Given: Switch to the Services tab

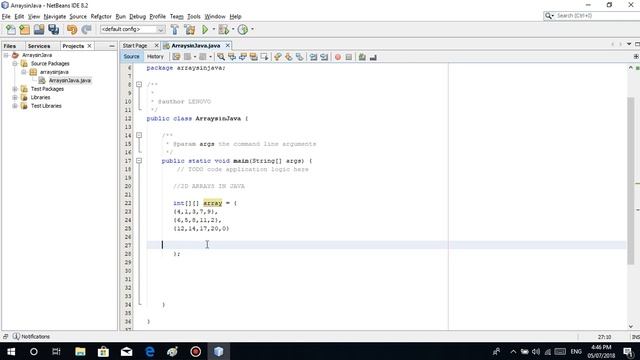Looking at the screenshot, I should click(x=39, y=46).
